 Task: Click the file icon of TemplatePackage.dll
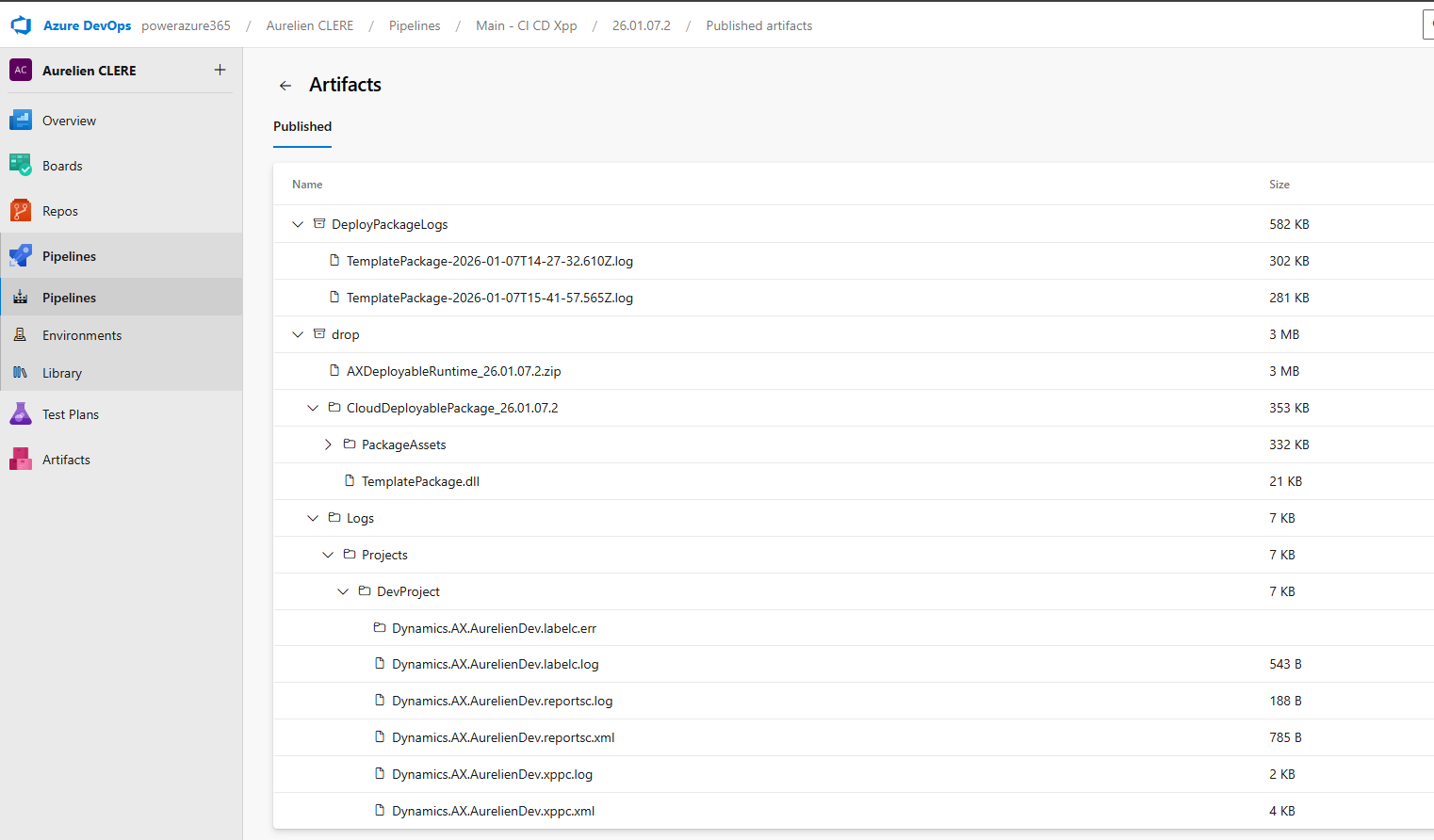pyautogui.click(x=350, y=481)
